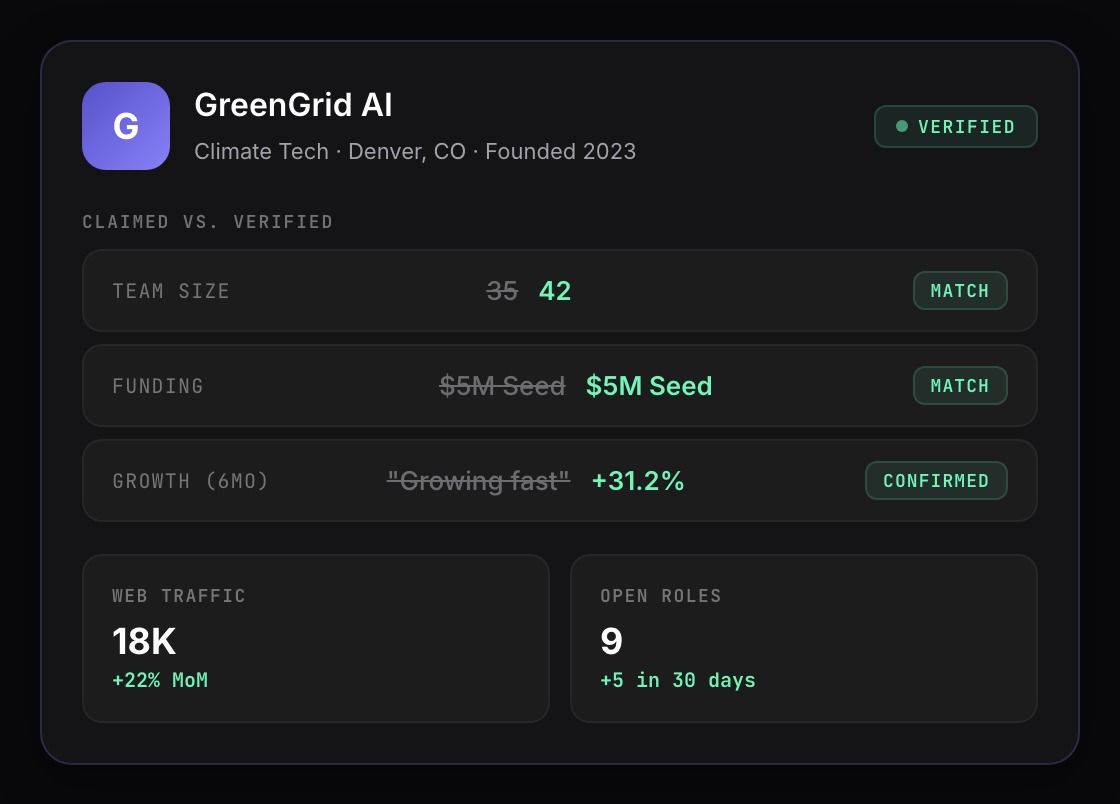The image size is (1120, 804).
Task: Click the verified team size 42
Action: 555,291
